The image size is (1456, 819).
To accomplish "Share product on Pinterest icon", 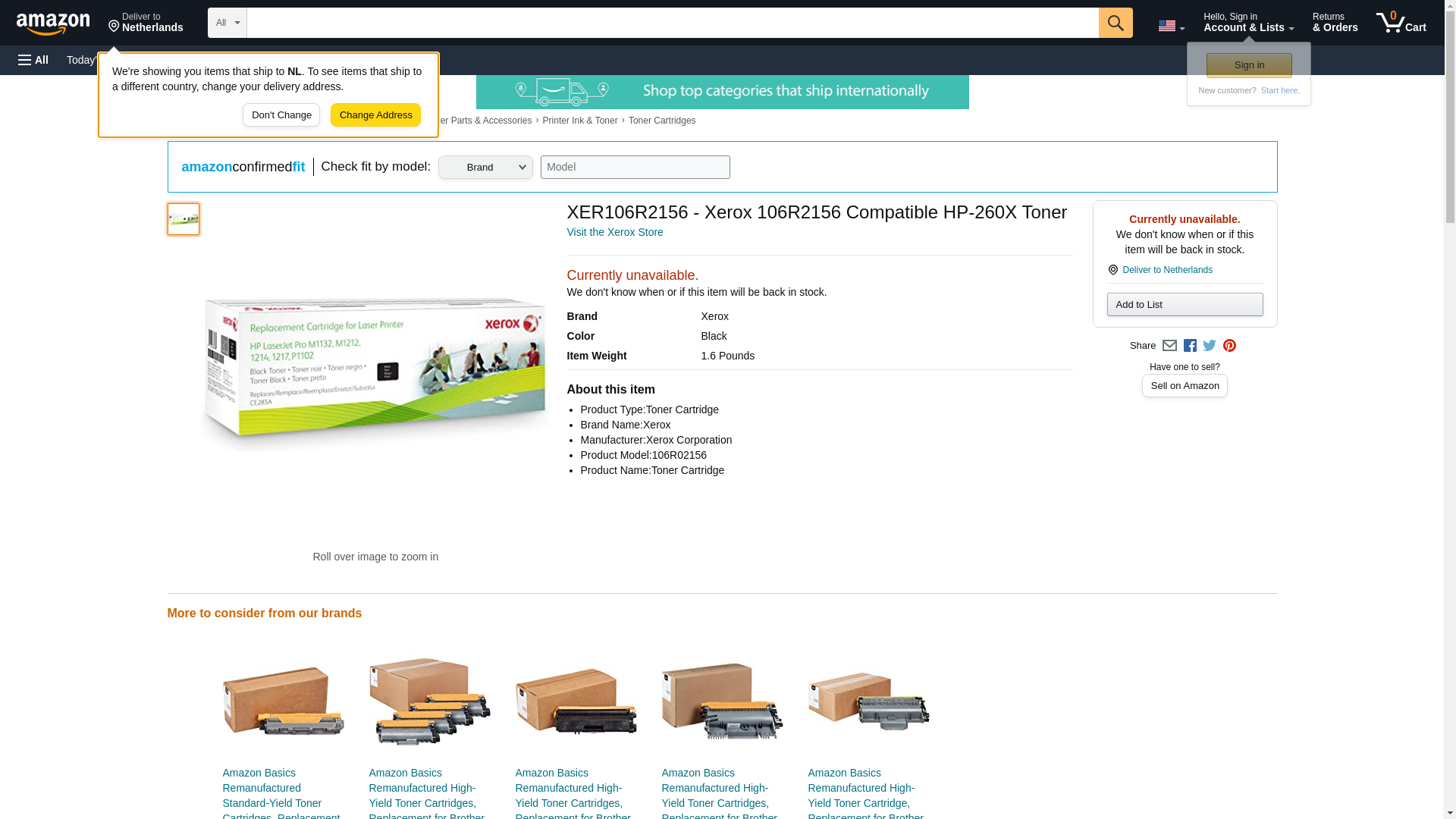I will (1229, 346).
